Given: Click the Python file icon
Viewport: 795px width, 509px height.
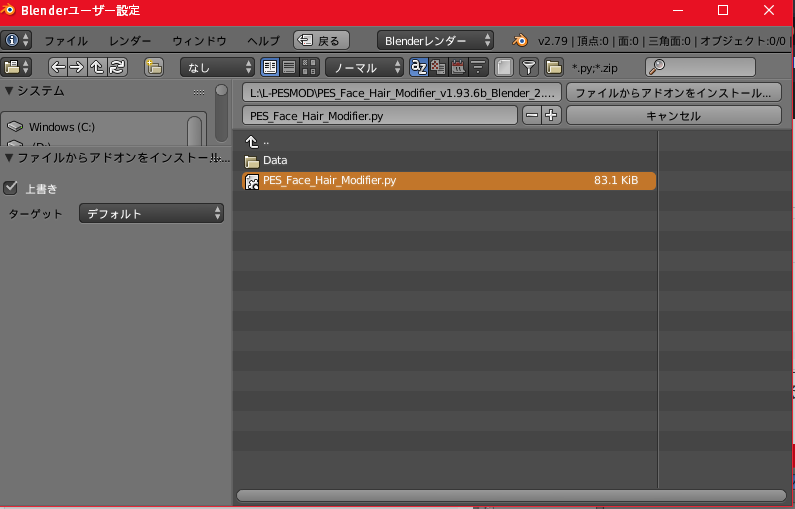Looking at the screenshot, I should 252,181.
